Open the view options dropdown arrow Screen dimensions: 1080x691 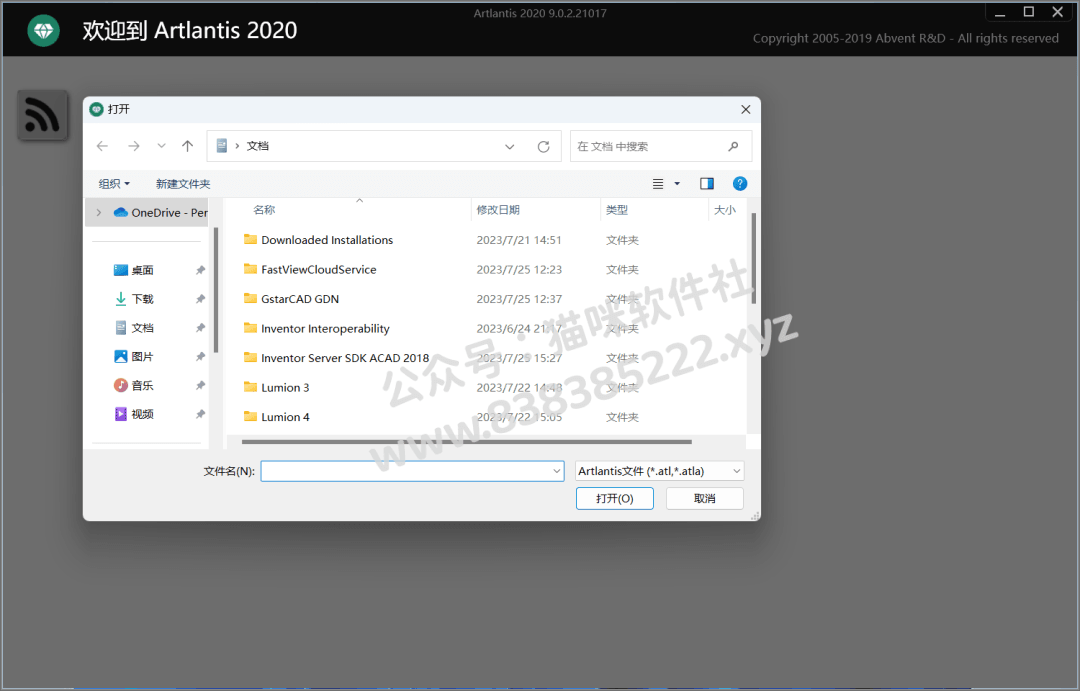coord(677,183)
